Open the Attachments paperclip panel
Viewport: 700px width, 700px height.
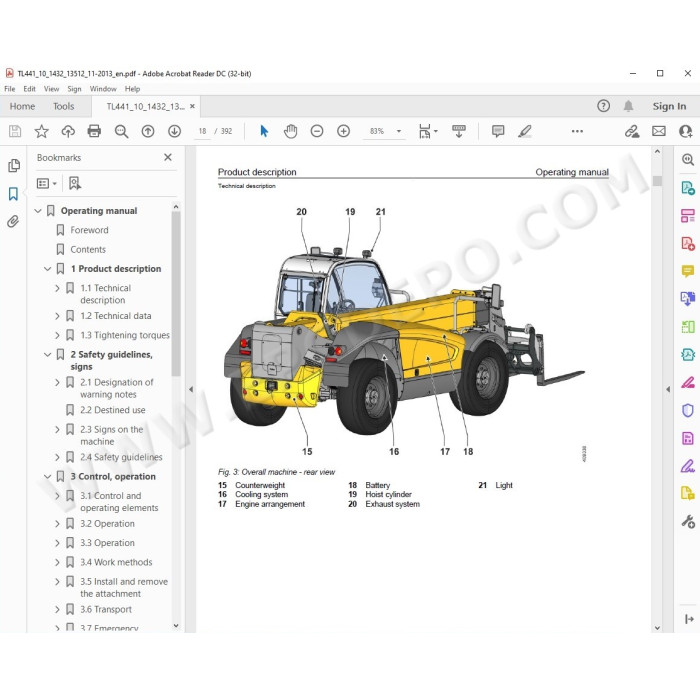13,221
